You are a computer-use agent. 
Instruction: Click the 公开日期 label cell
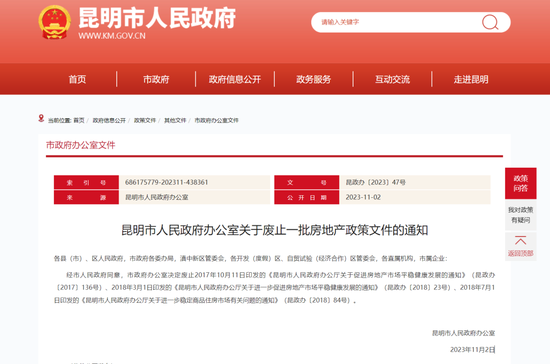(307, 197)
